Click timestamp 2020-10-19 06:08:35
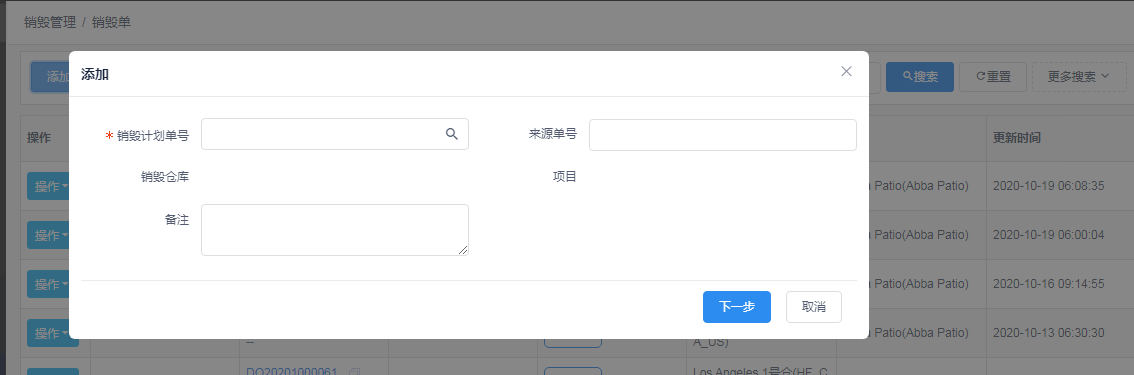Viewport: 1134px width, 375px height. 1049,186
